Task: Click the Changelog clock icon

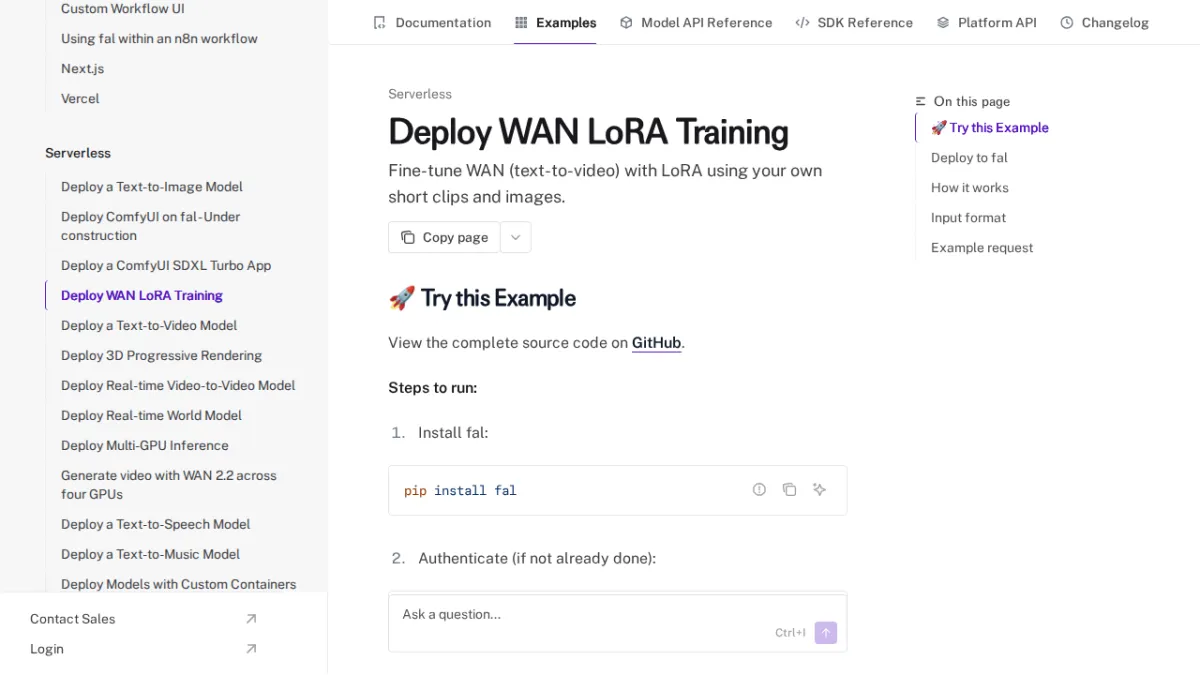Action: point(1067,22)
